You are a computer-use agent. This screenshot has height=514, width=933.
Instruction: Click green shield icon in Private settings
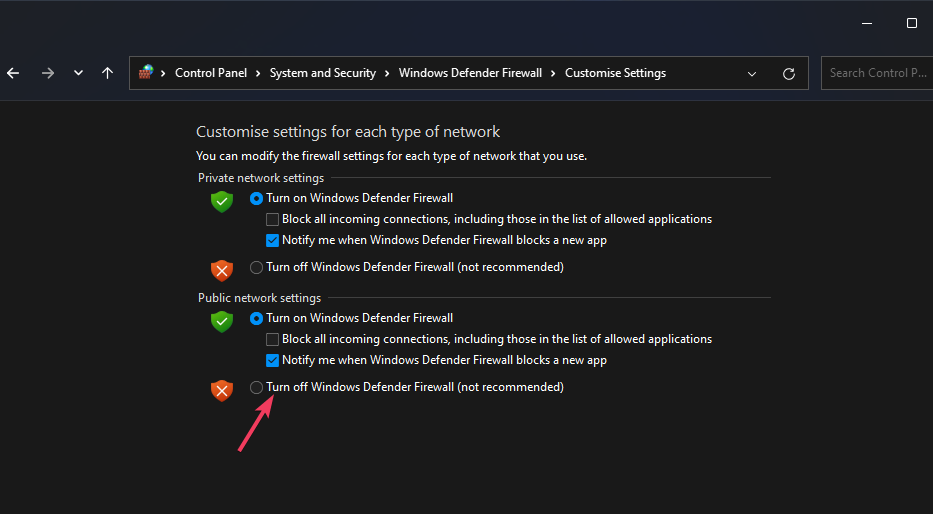click(x=222, y=202)
